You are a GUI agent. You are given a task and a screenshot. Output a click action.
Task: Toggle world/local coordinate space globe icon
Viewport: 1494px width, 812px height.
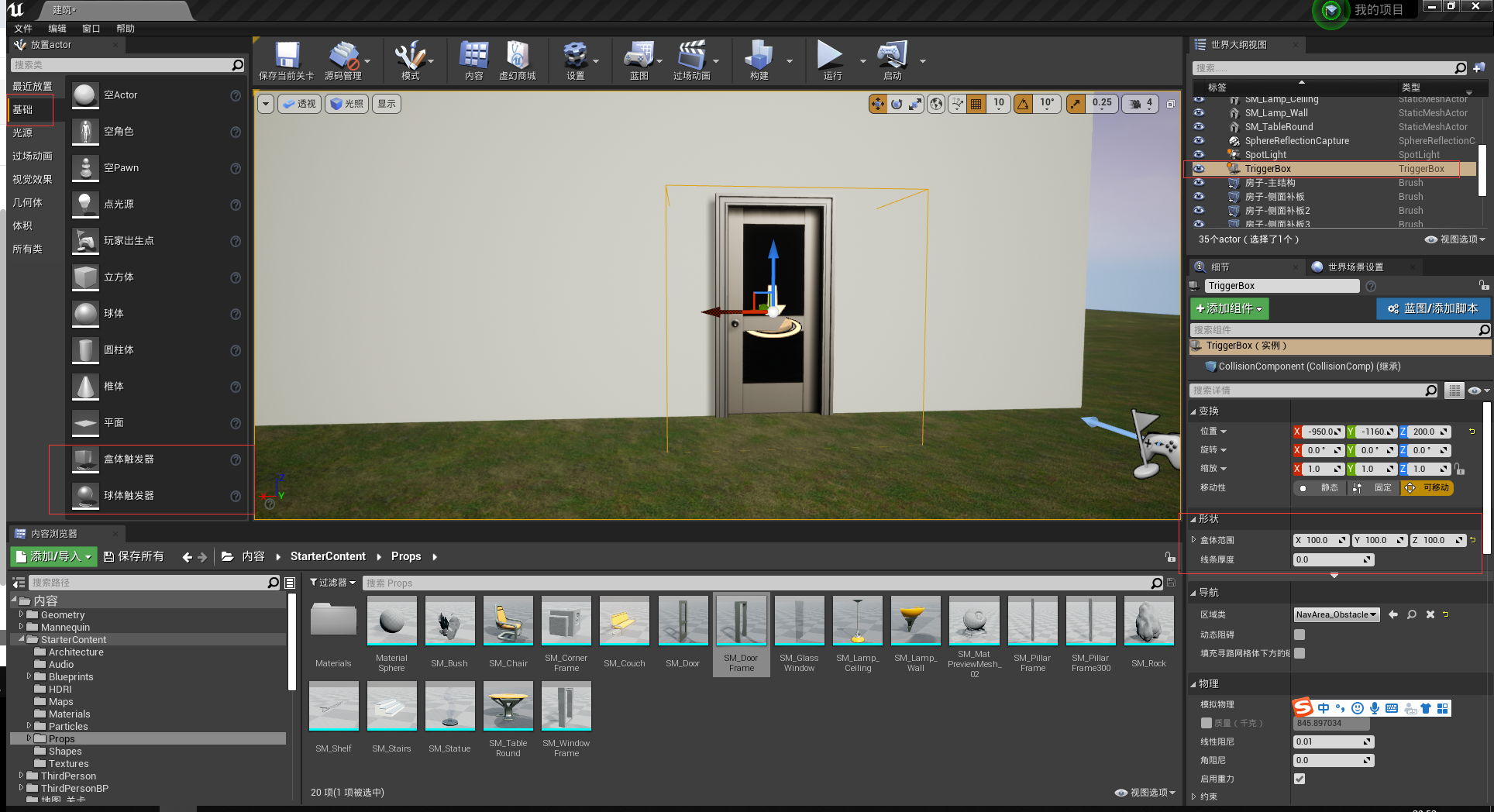coord(936,103)
